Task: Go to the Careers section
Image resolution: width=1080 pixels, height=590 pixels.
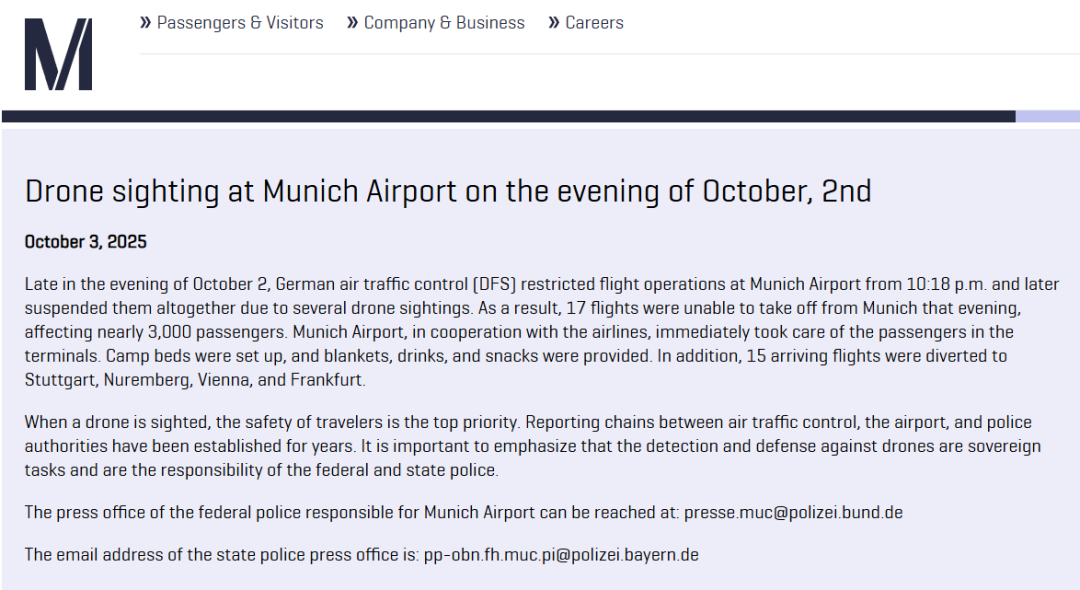Action: tap(594, 22)
